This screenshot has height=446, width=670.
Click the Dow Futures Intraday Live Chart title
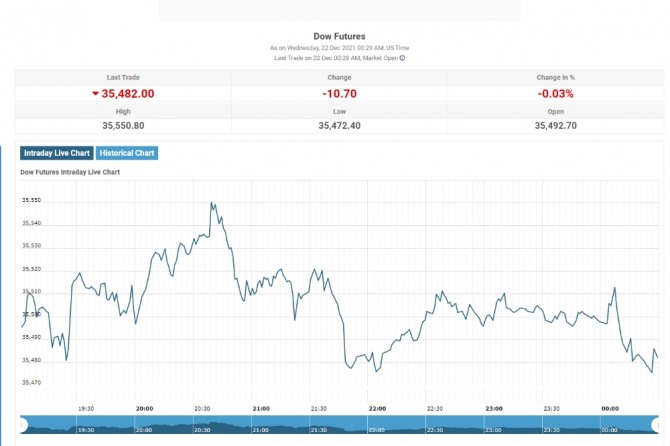[x=70, y=172]
